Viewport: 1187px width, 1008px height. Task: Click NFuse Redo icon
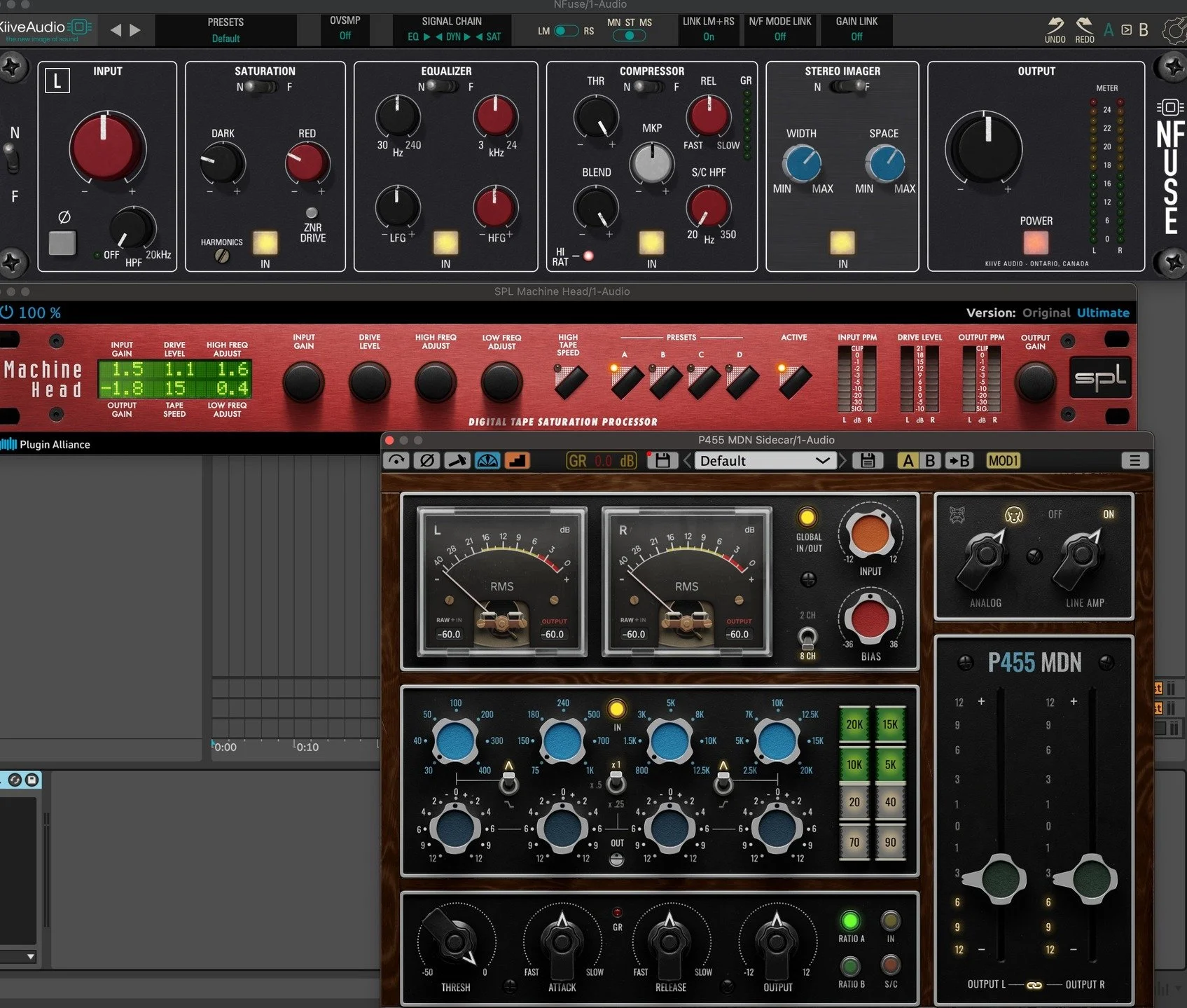1085,30
